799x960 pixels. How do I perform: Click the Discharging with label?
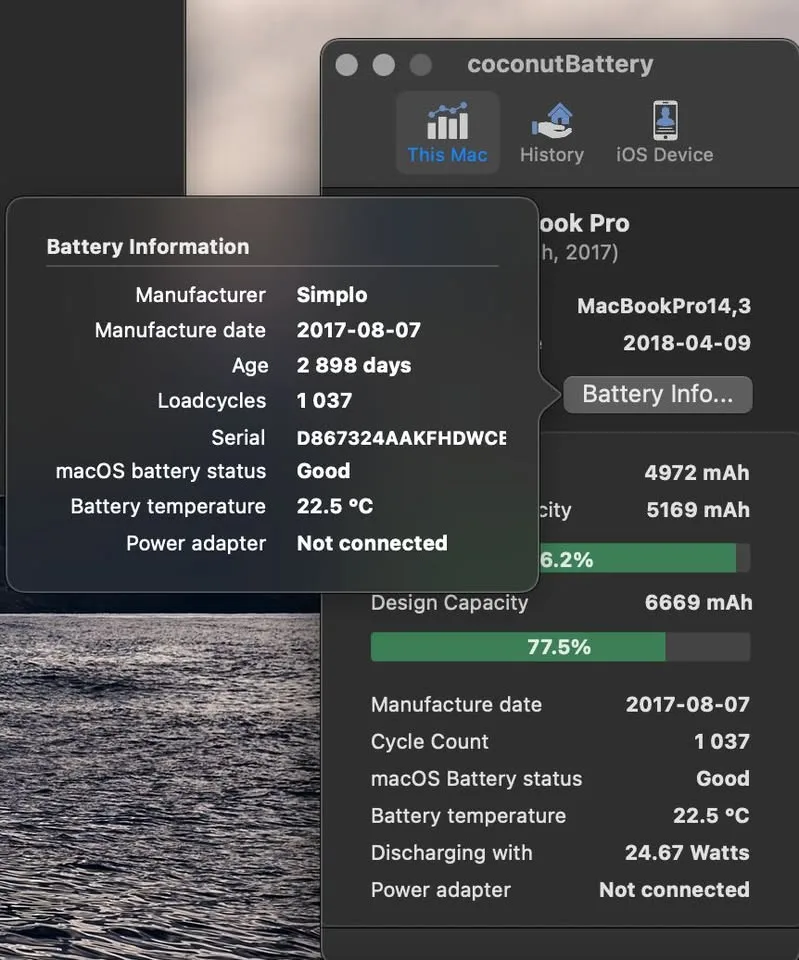click(x=452, y=853)
